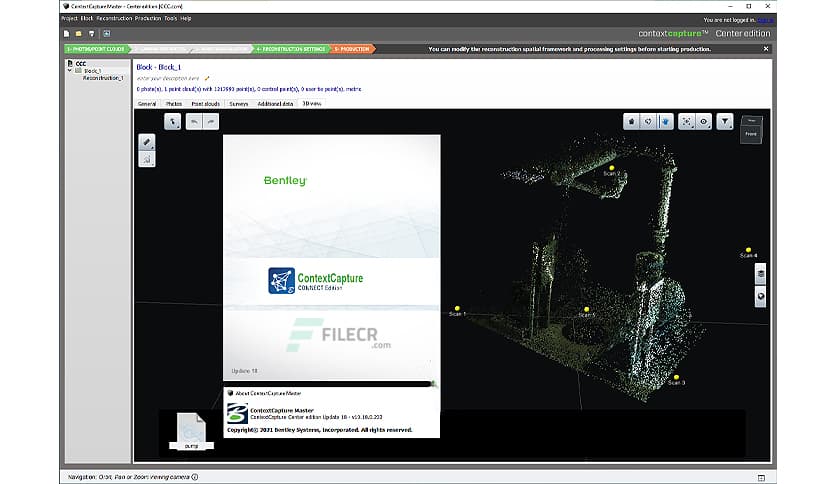The image size is (836, 484).
Task: Click the Front face of the view cube
Action: 751,134
